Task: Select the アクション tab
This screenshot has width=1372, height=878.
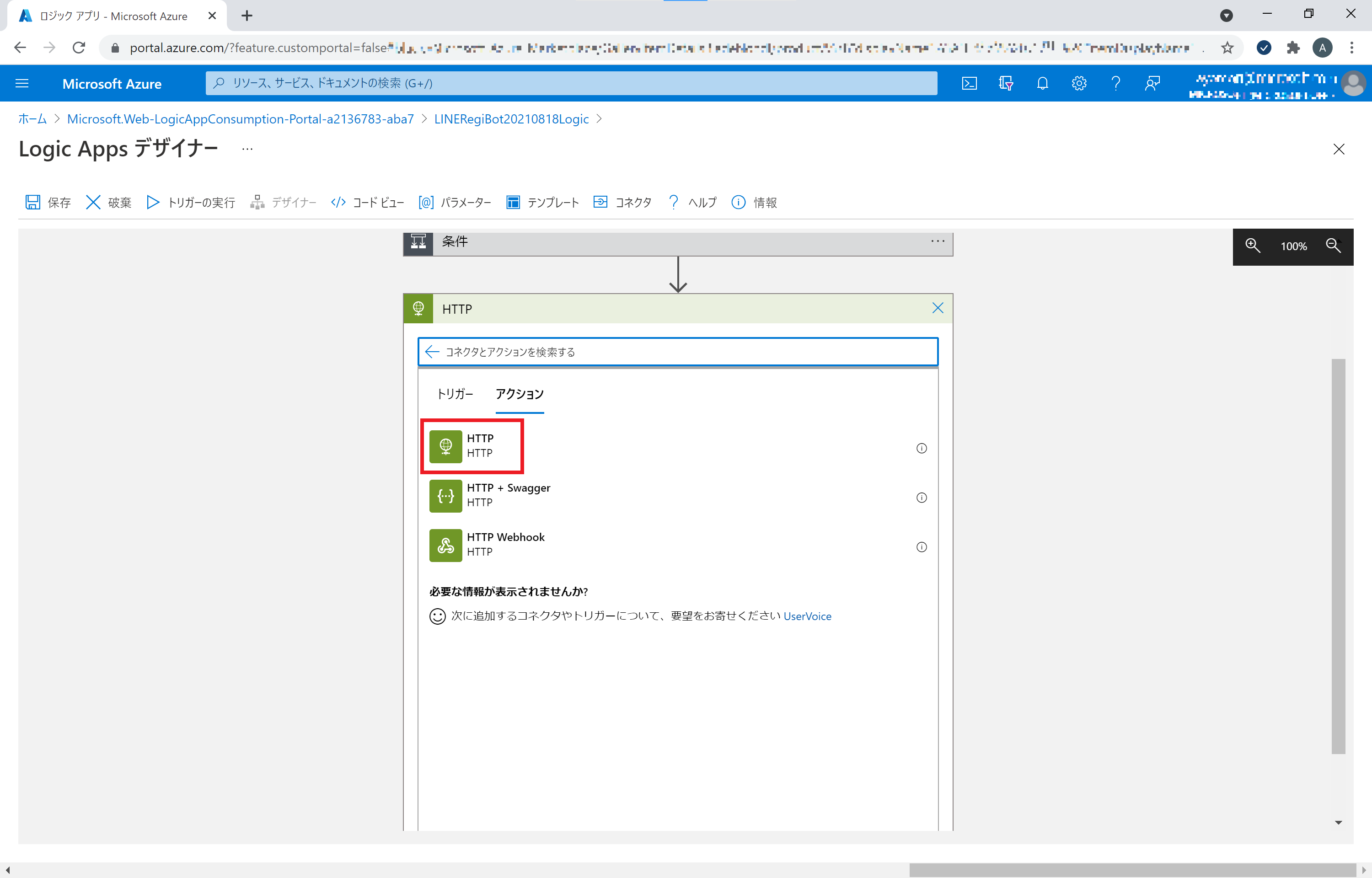Action: (519, 394)
